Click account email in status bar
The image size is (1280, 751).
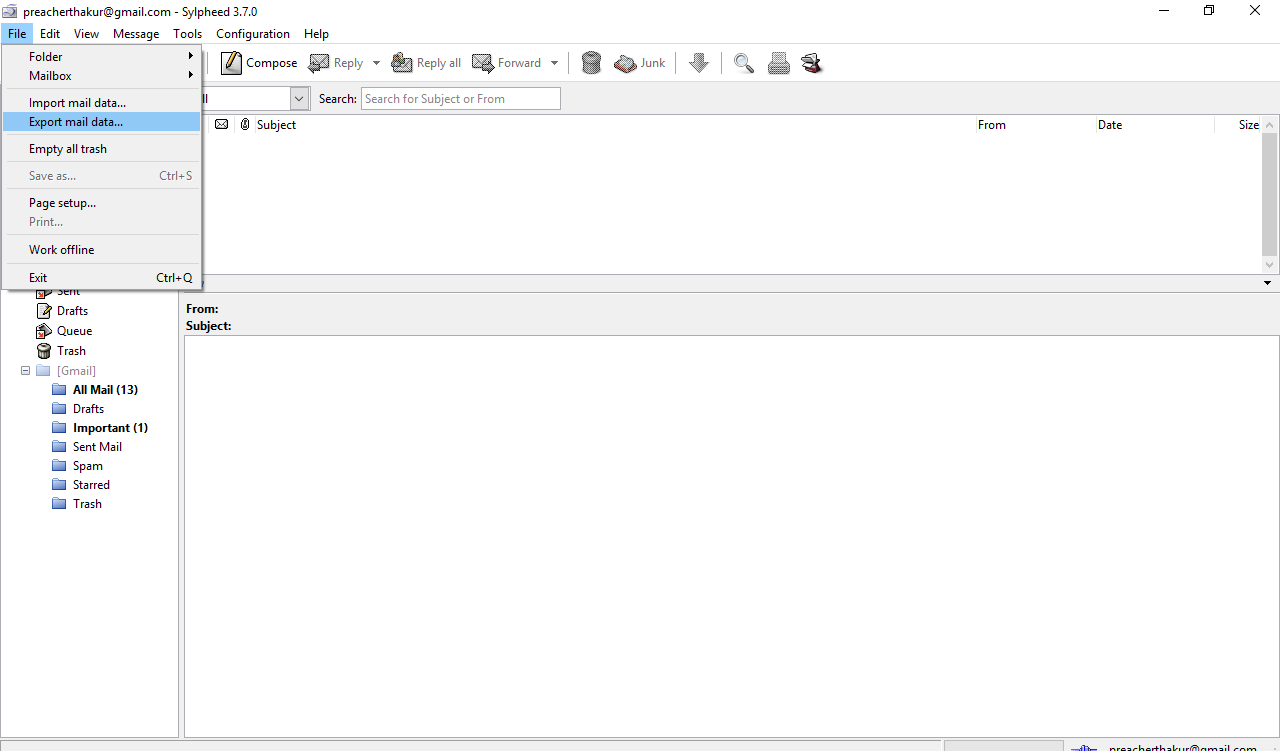(1183, 747)
